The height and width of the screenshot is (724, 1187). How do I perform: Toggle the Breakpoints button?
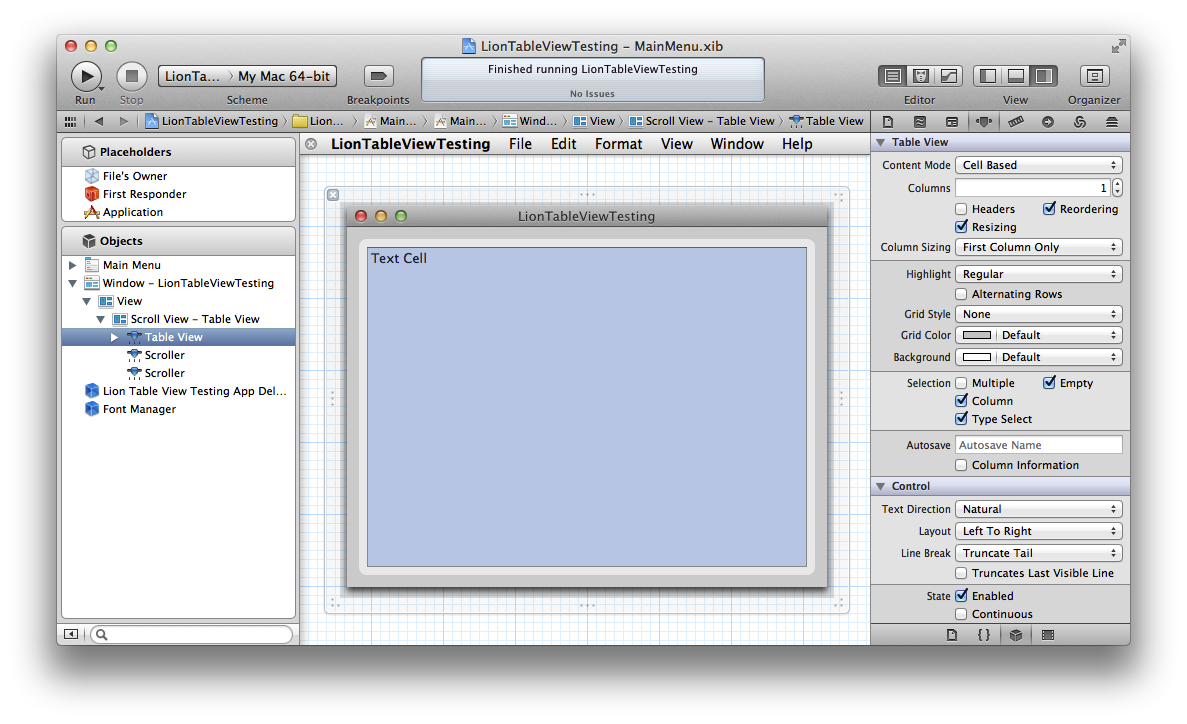[x=379, y=76]
